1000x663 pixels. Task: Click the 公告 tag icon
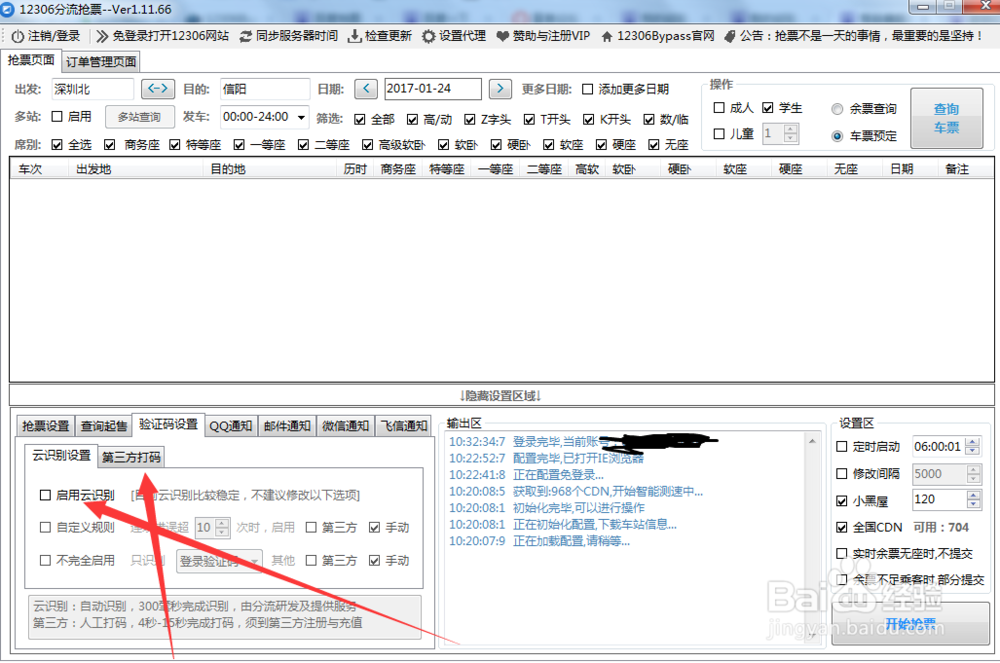click(730, 36)
